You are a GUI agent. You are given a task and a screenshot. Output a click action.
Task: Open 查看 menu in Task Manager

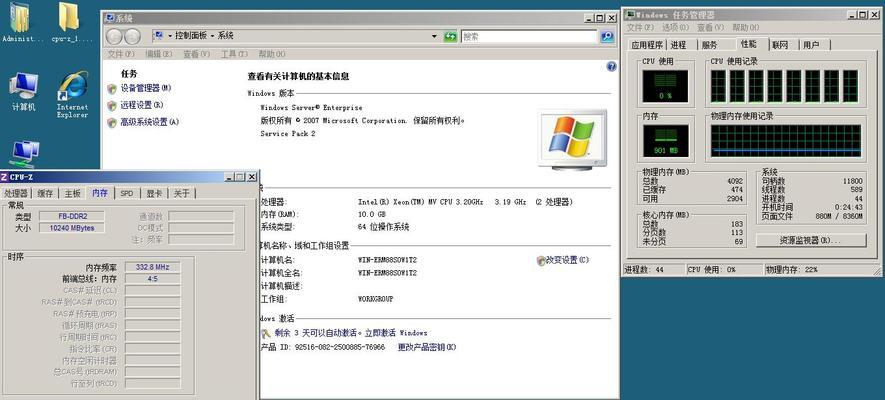710,28
